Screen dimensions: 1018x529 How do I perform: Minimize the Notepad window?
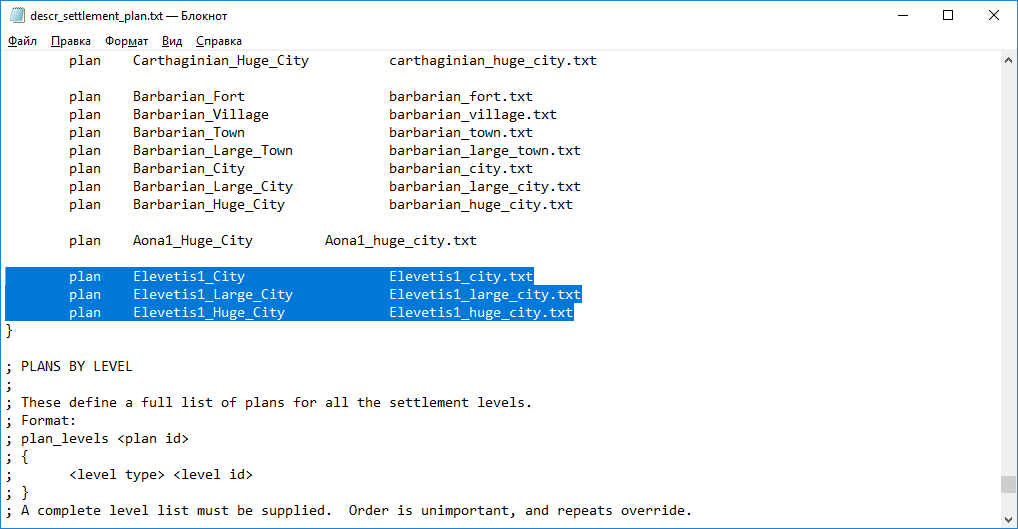pyautogui.click(x=902, y=15)
